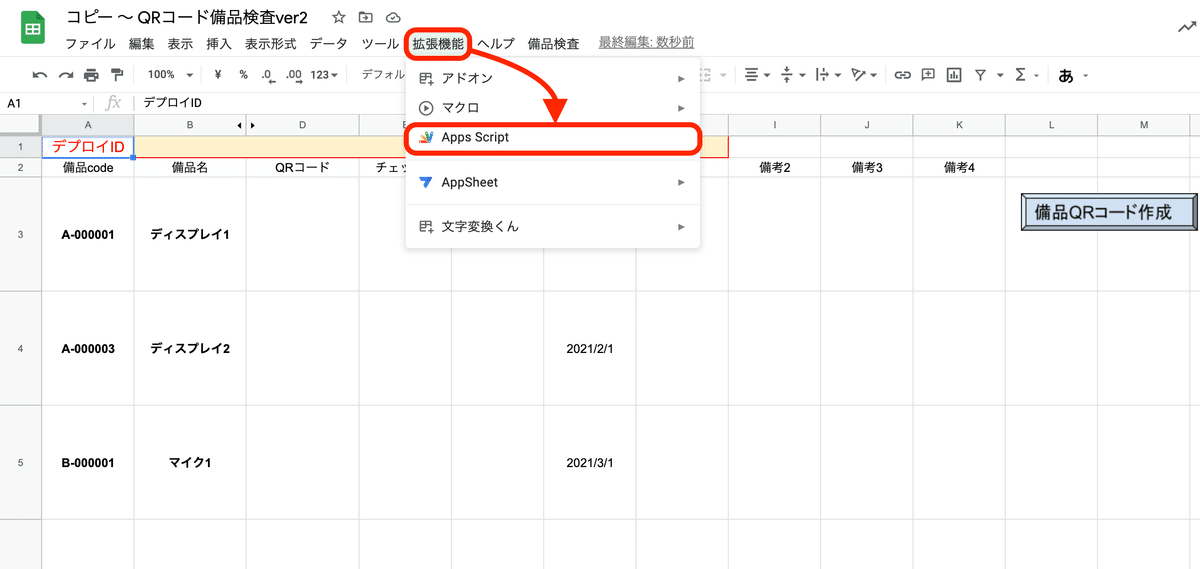This screenshot has height=569, width=1200.
Task: Close the 拡張機能 menu
Action: [438, 44]
